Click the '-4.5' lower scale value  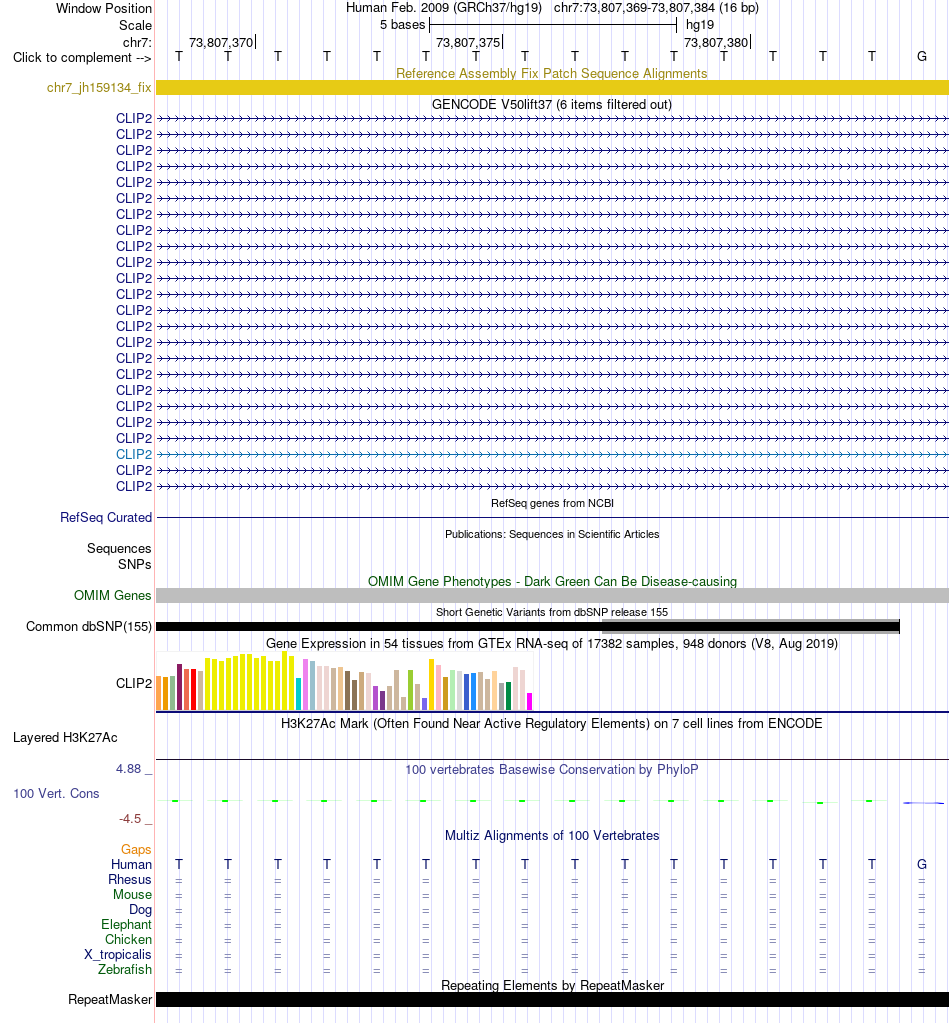coord(130,818)
